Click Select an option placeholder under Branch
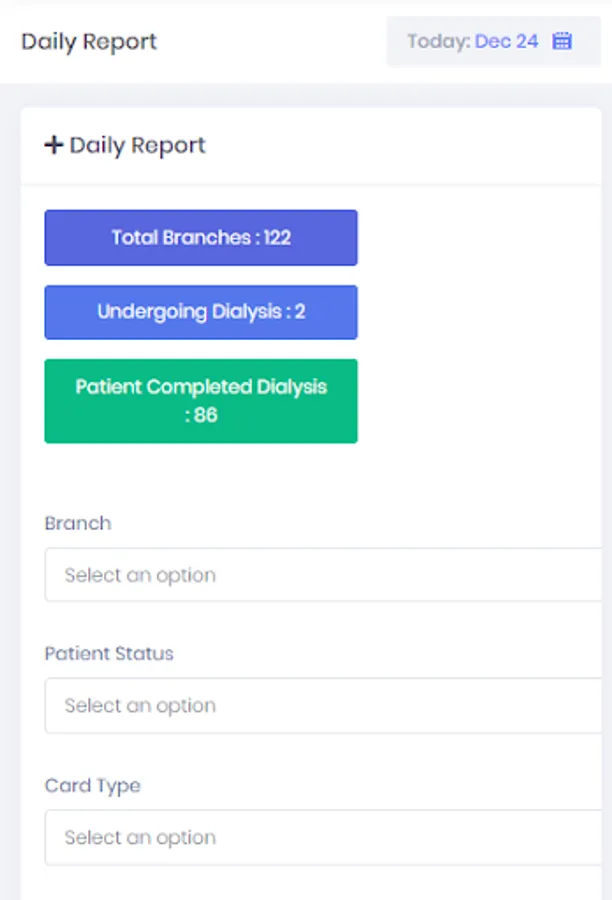Viewport: 612px width, 900px height. pyautogui.click(x=140, y=575)
